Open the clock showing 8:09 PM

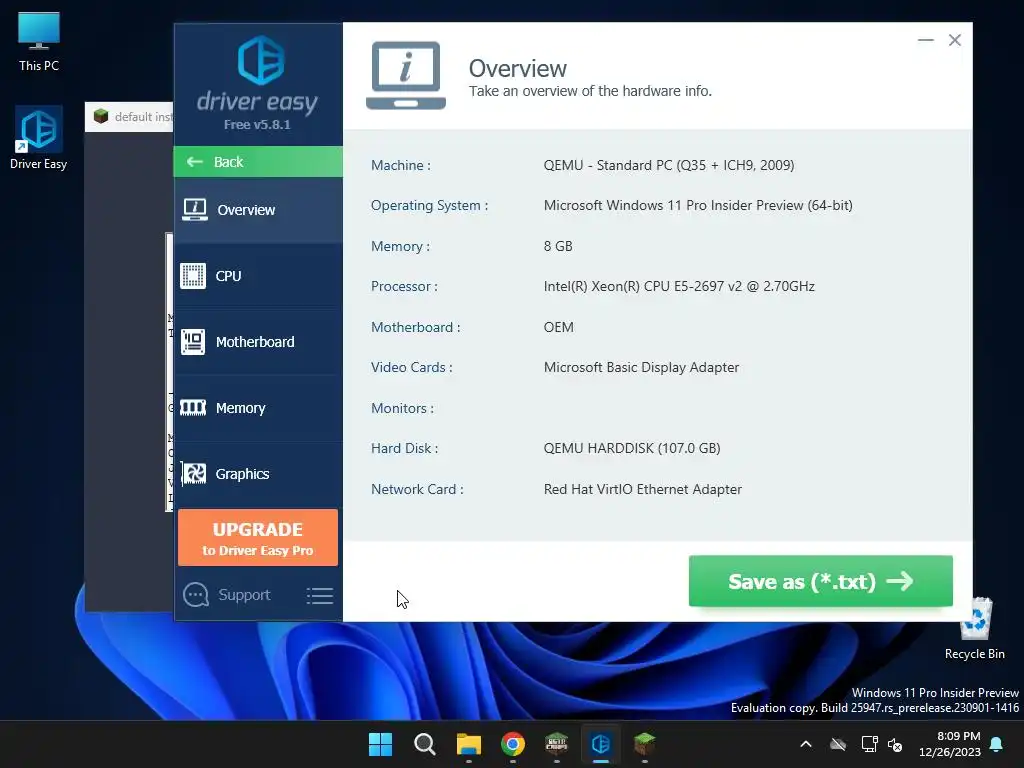pos(950,744)
